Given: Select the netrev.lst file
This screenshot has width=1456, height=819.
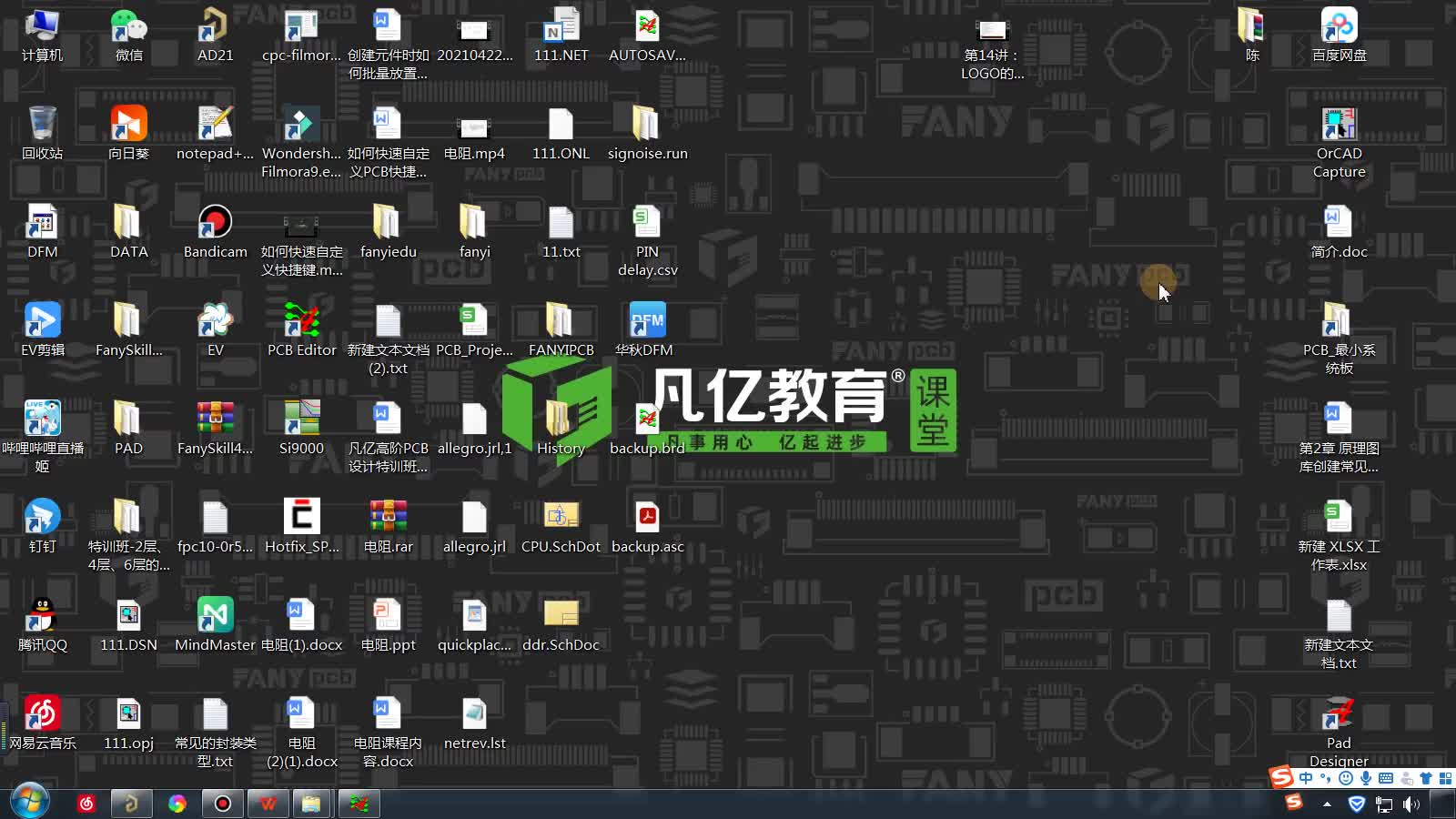Looking at the screenshot, I should point(474,723).
